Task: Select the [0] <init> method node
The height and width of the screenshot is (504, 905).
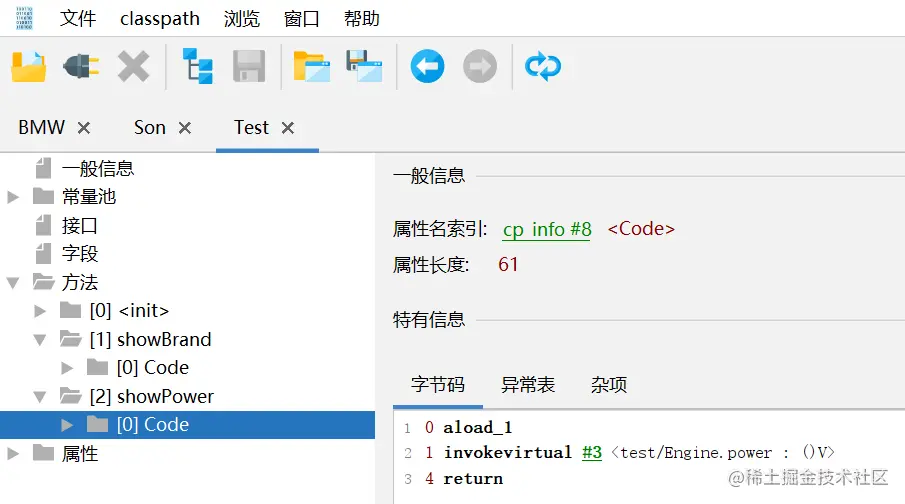Action: coord(129,311)
